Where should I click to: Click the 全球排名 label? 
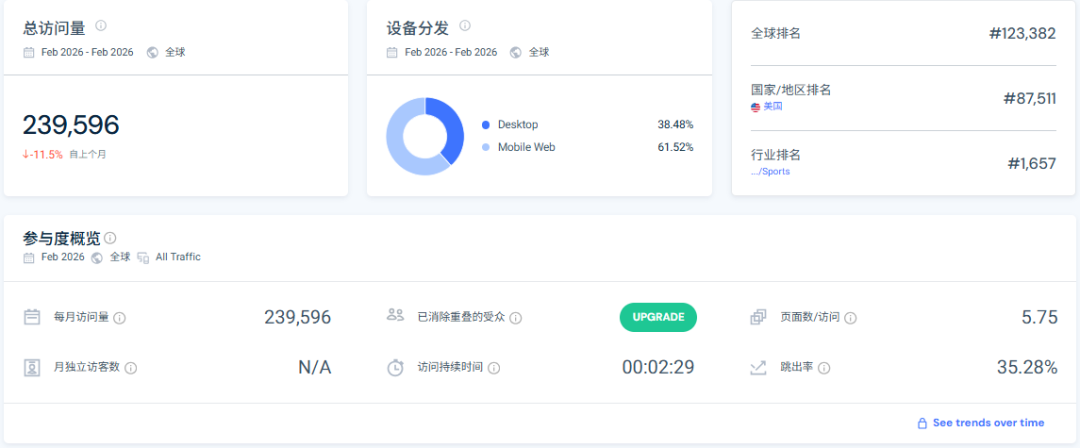(x=776, y=33)
